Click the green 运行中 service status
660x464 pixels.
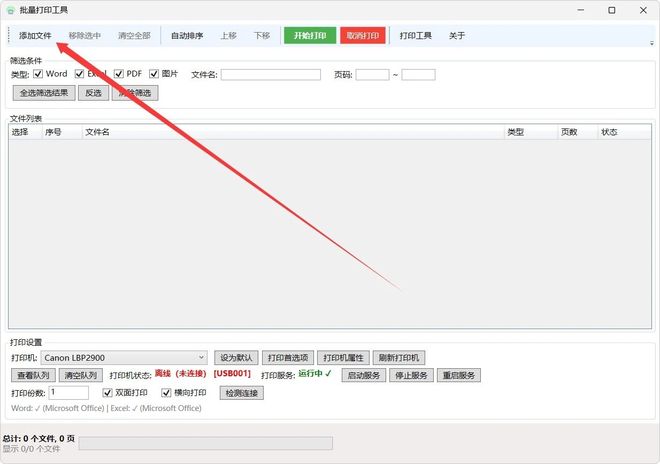[315, 373]
